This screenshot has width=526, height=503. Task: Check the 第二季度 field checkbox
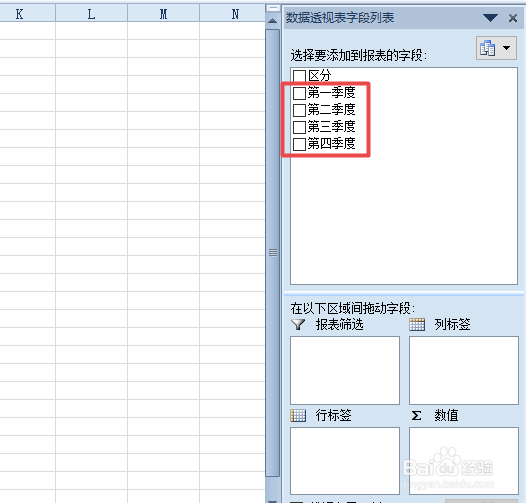299,110
